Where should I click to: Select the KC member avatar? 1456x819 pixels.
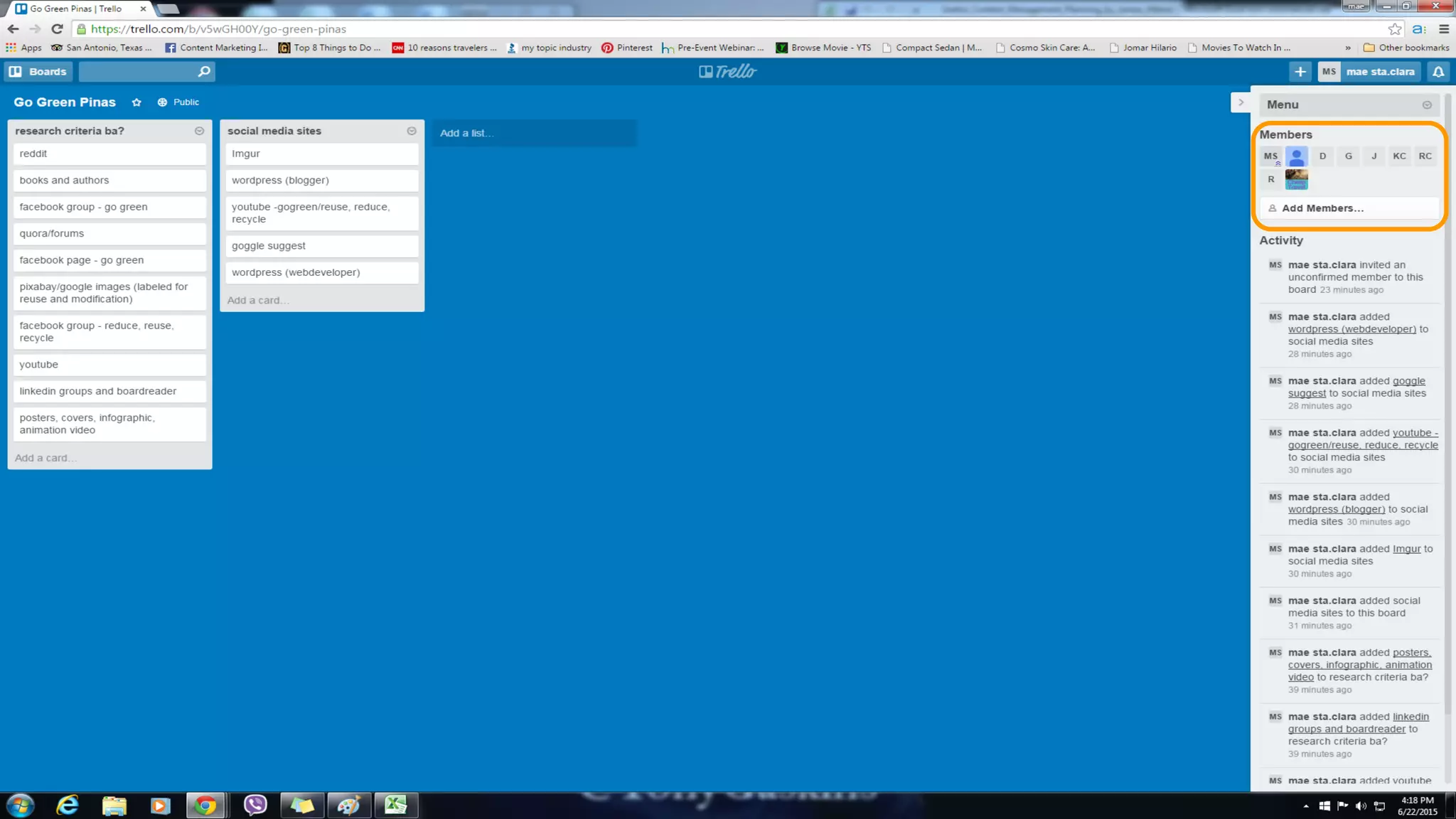[x=1399, y=156]
